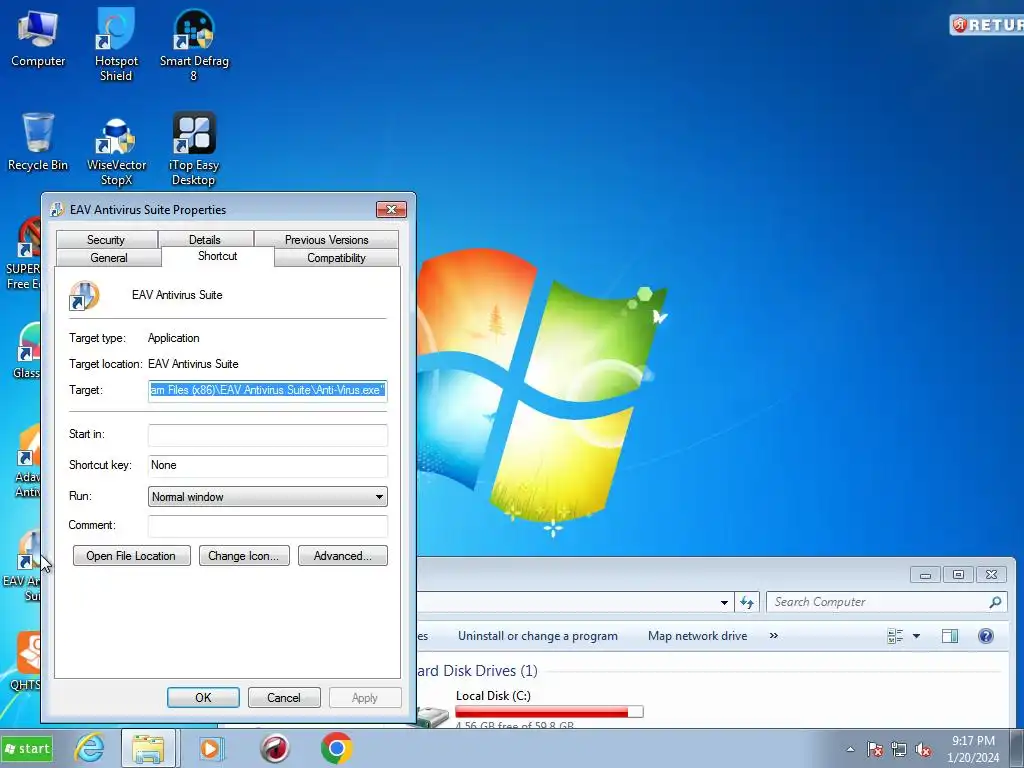Click the muted volume tray icon
Image resolution: width=1024 pixels, height=768 pixels.
[x=923, y=749]
